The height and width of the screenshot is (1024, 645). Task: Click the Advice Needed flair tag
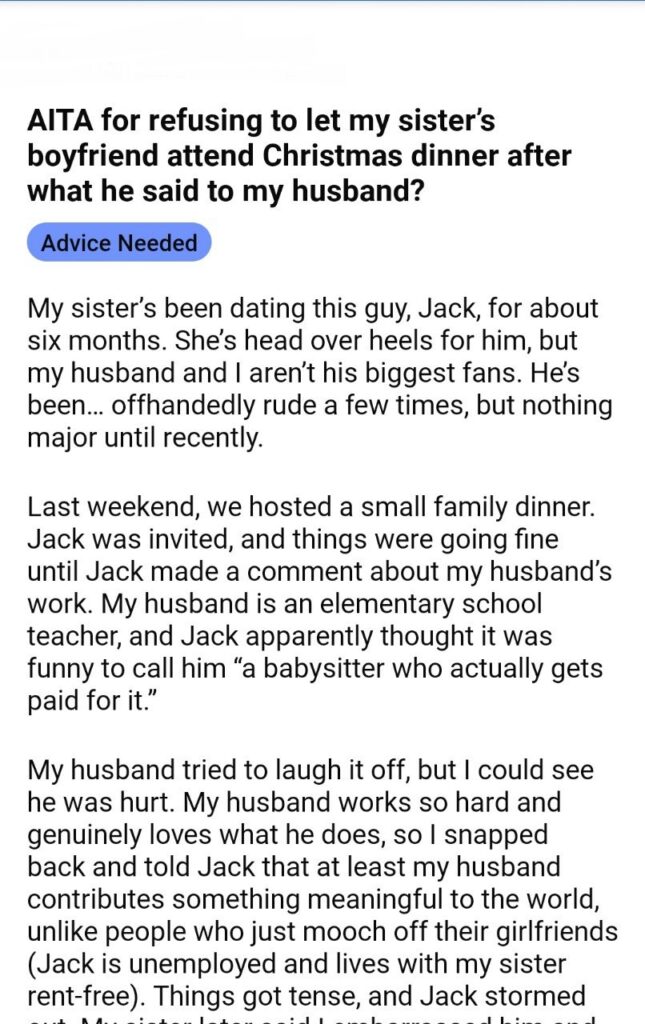coord(119,243)
